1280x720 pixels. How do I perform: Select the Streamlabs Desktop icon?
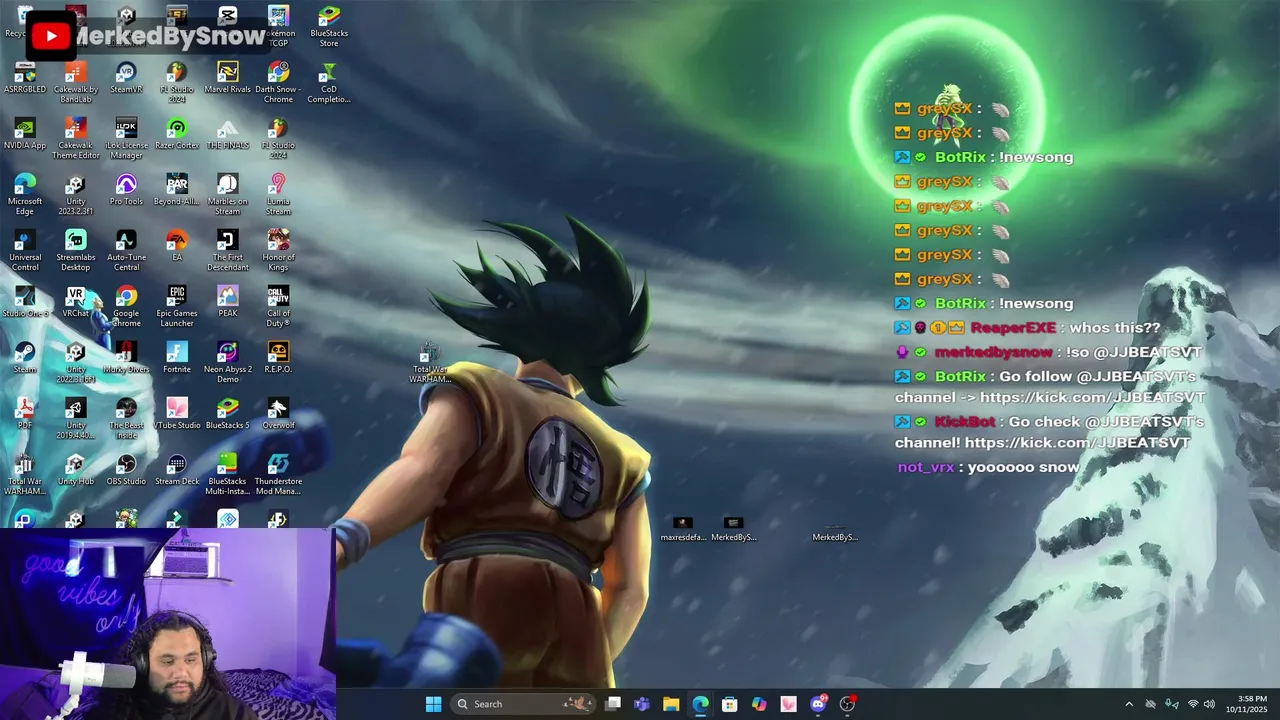pos(75,250)
